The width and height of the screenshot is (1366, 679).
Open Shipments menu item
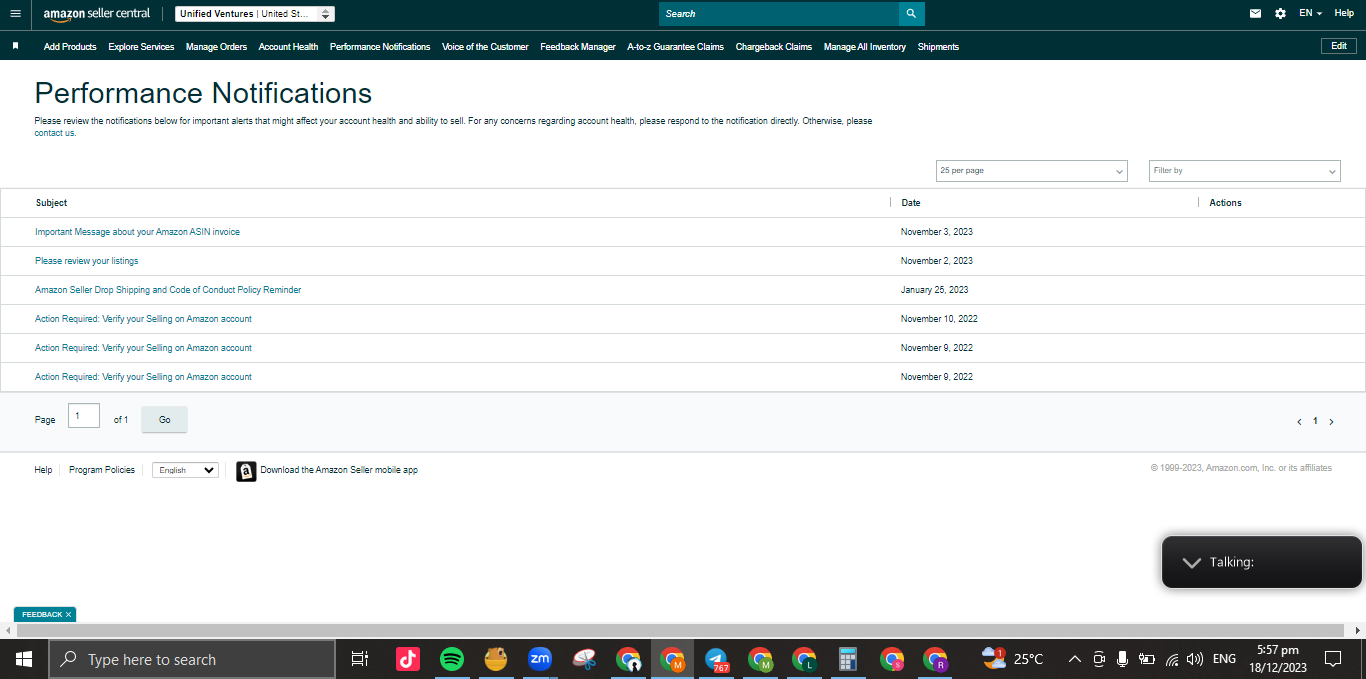click(x=938, y=47)
